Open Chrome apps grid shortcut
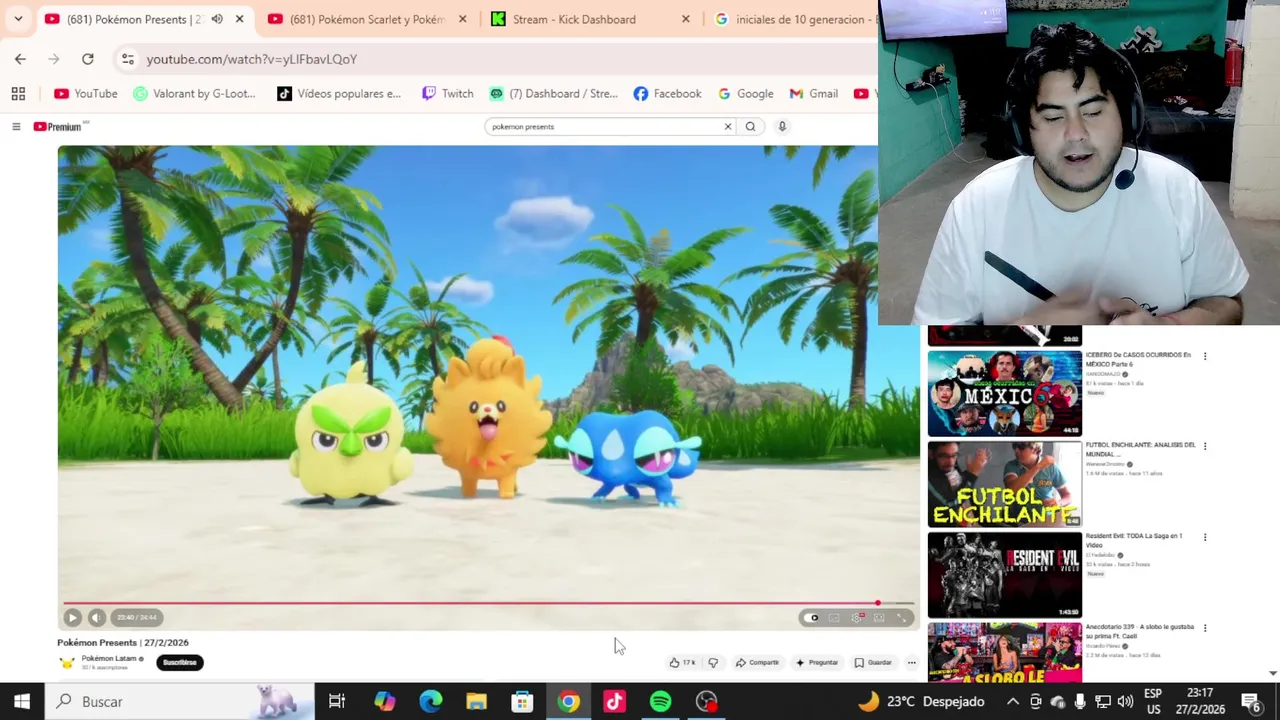 pos(18,94)
